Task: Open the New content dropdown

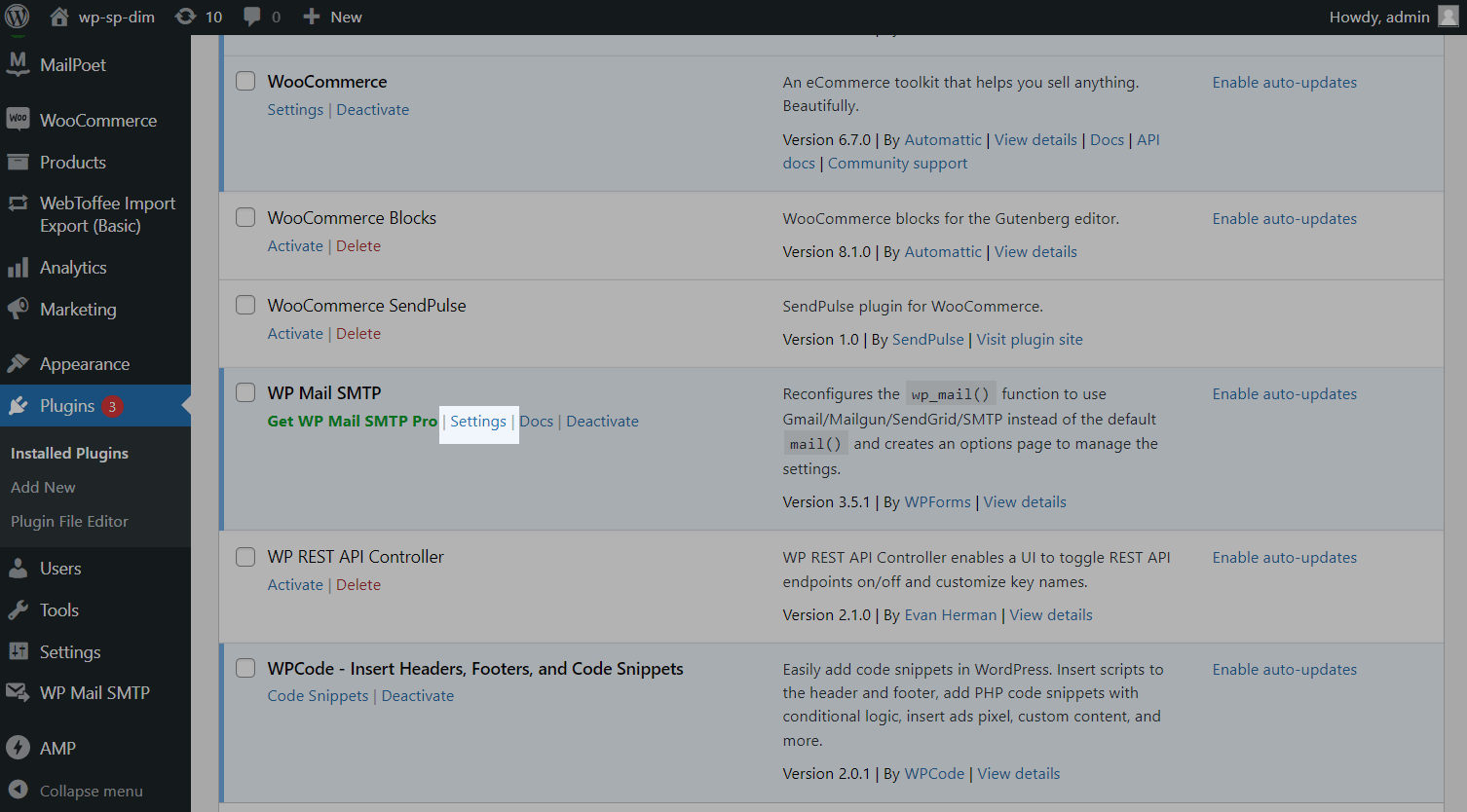Action: (x=332, y=17)
